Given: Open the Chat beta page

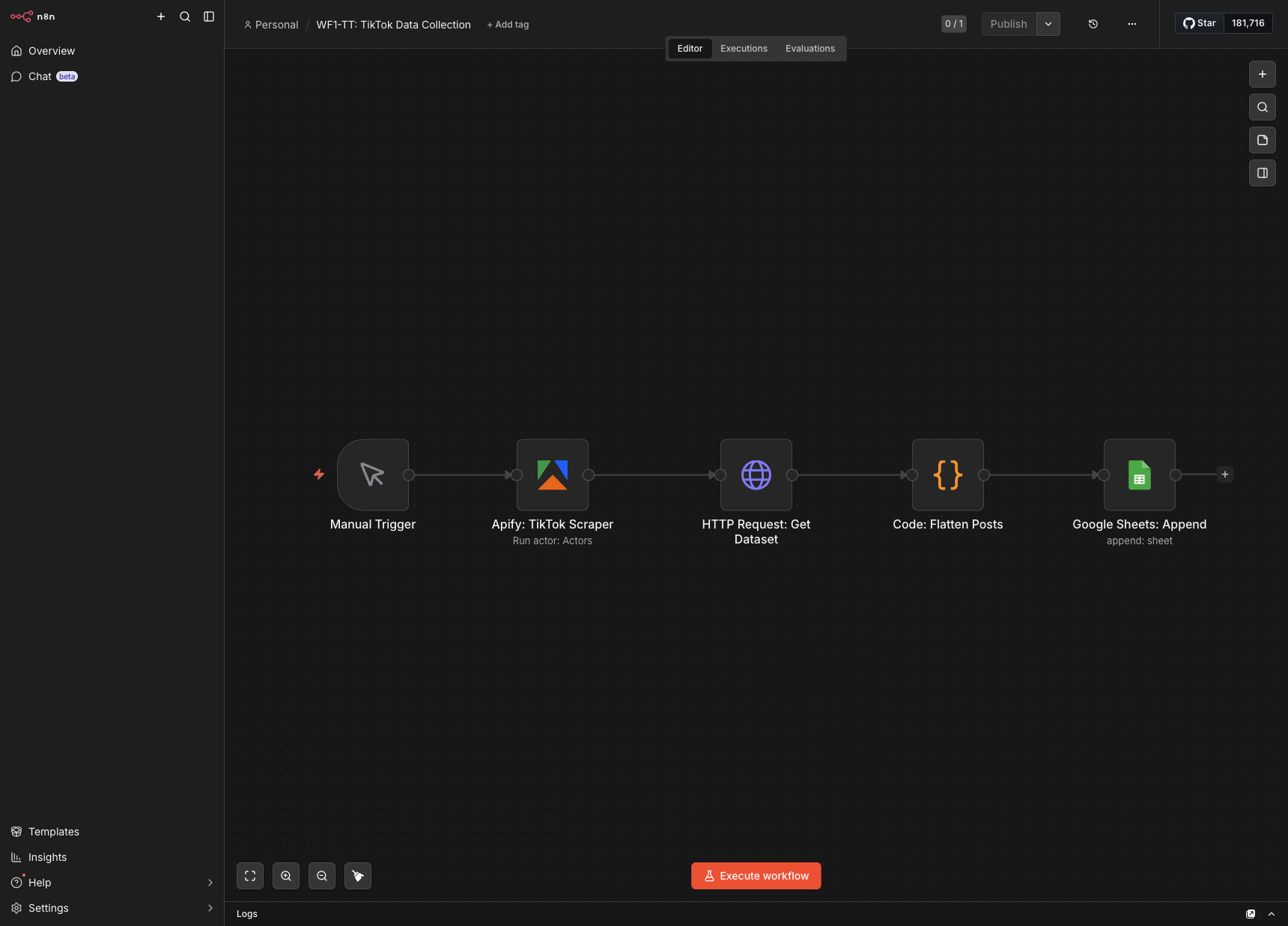Looking at the screenshot, I should [112, 76].
